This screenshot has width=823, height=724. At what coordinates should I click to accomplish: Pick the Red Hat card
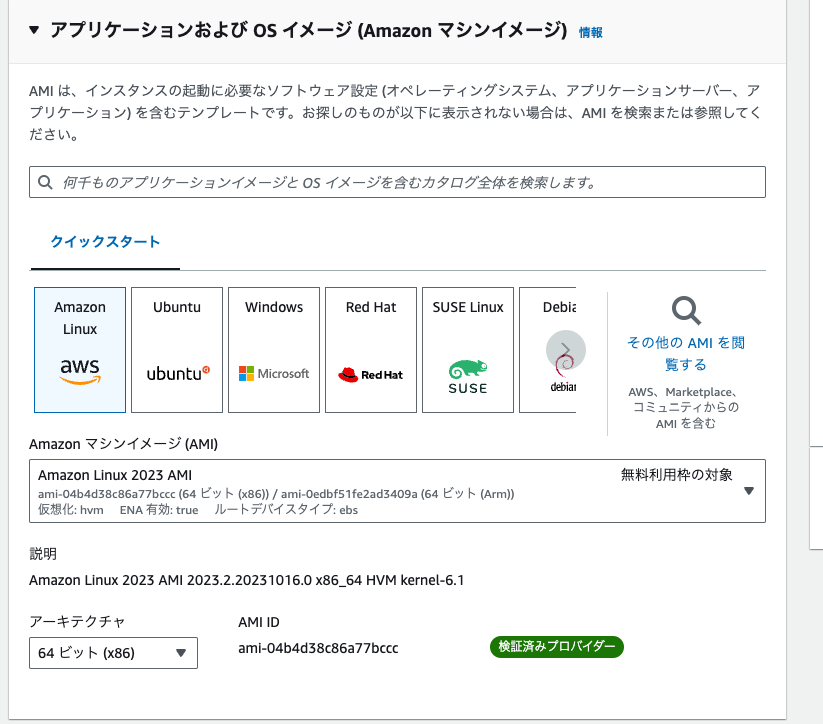(371, 350)
